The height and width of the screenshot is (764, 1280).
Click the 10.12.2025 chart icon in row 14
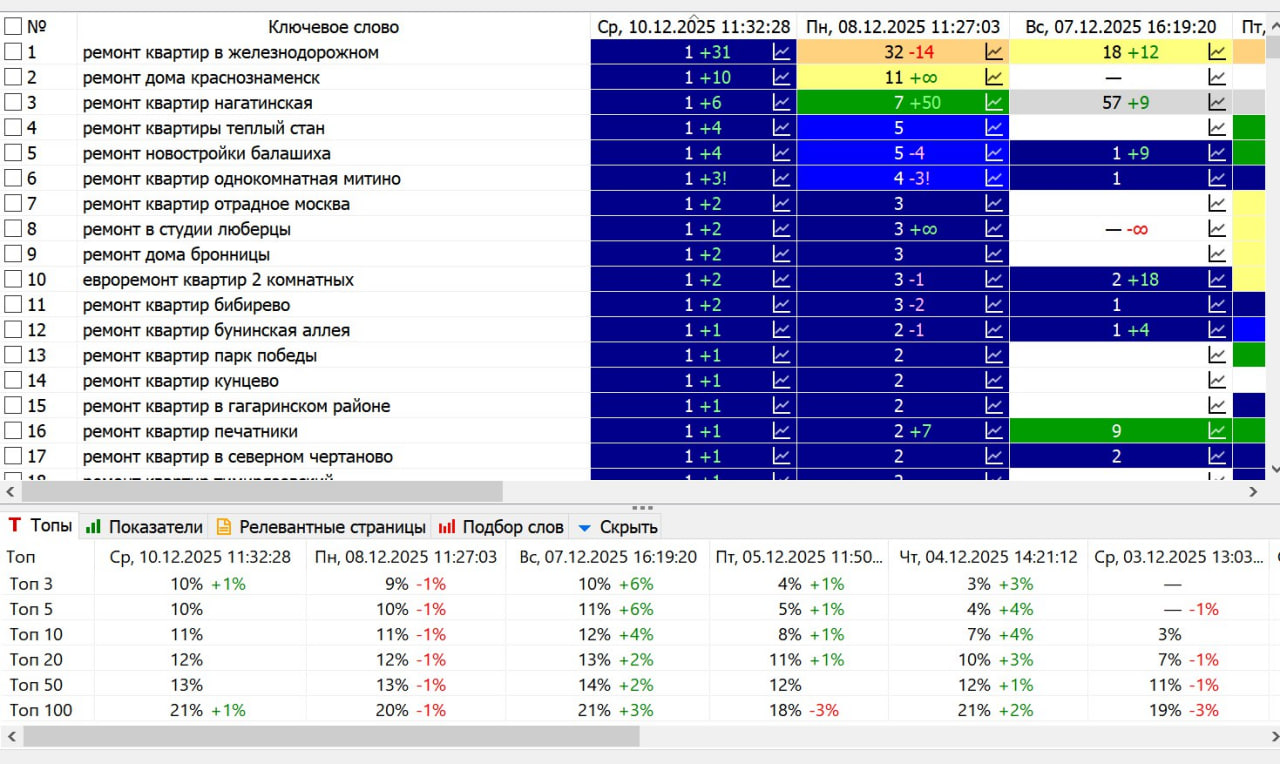(781, 380)
